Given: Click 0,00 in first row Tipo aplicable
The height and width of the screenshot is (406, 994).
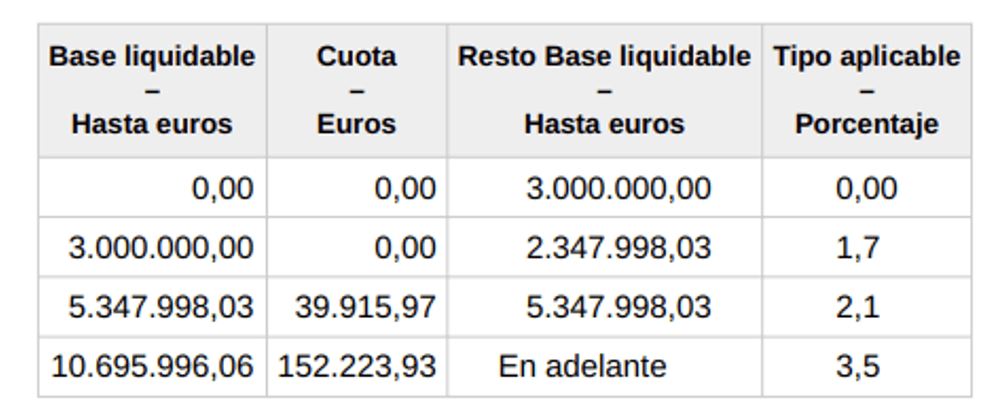Looking at the screenshot, I should (x=867, y=188).
